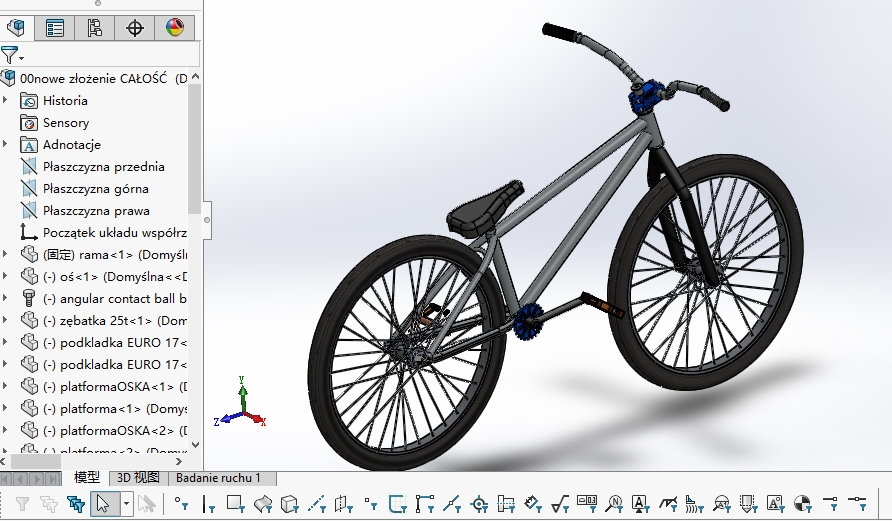Screen dimensions: 892x521
Task: Click the last routing point filter icon
Action: click(x=857, y=503)
